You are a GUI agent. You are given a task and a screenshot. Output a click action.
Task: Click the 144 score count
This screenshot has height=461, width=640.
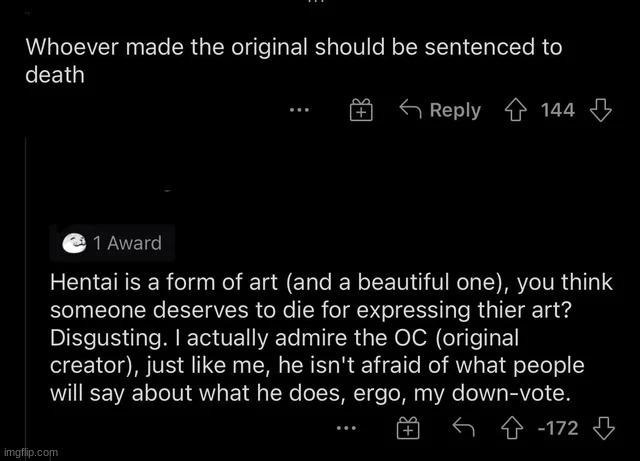[x=558, y=110]
